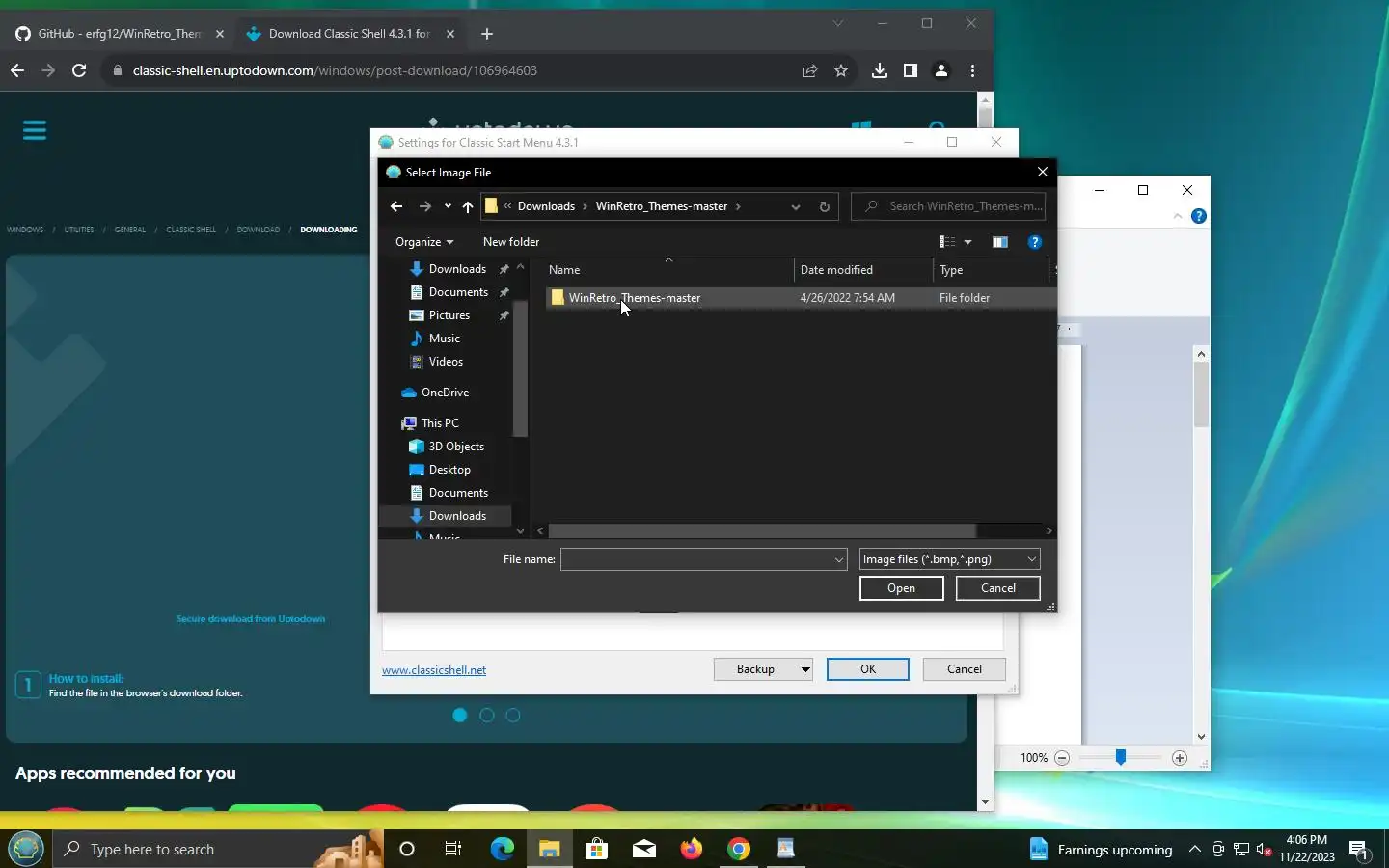Viewport: 1389px width, 868px height.
Task: Select pinned Documents in navigation pane
Action: pyautogui.click(x=458, y=292)
